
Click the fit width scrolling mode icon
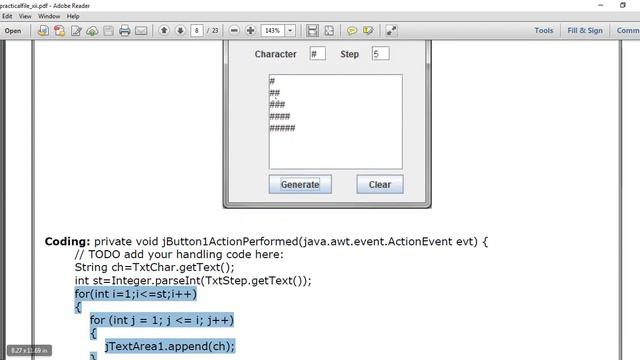coord(312,31)
